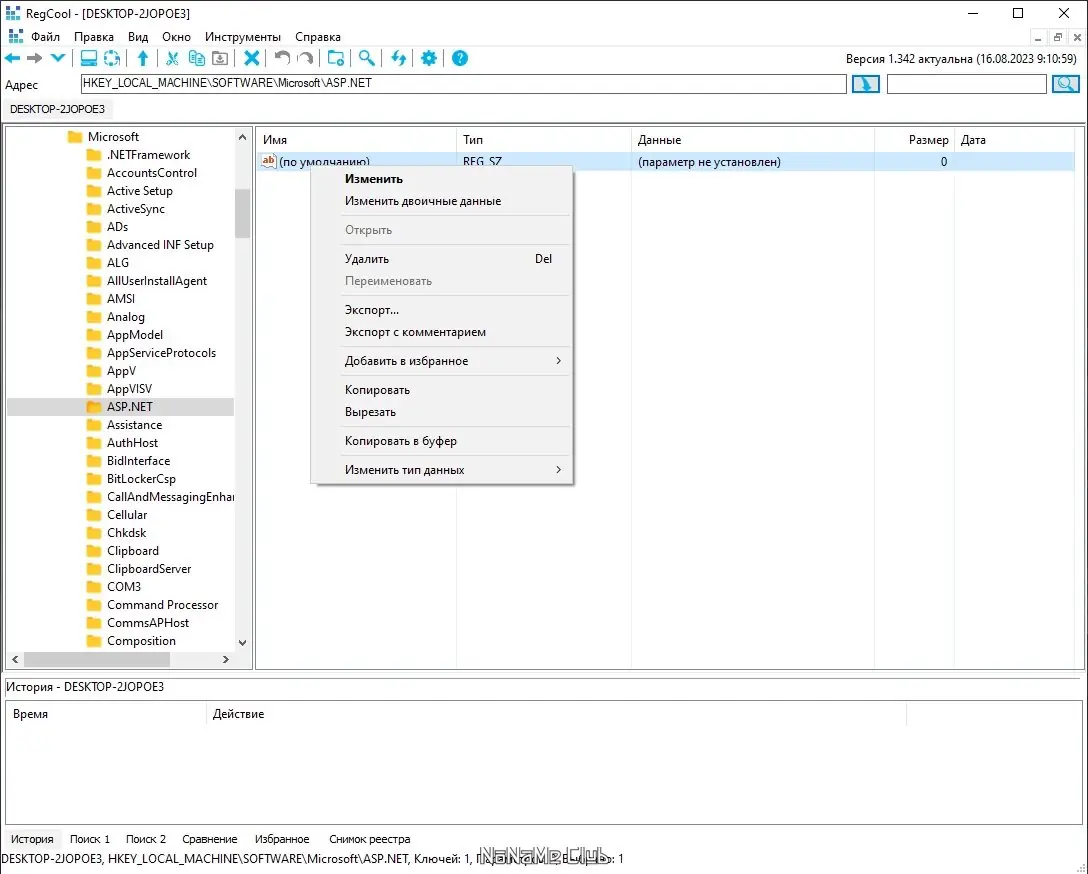Click the undo arrow toolbar icon
The image size is (1088, 874).
[282, 59]
